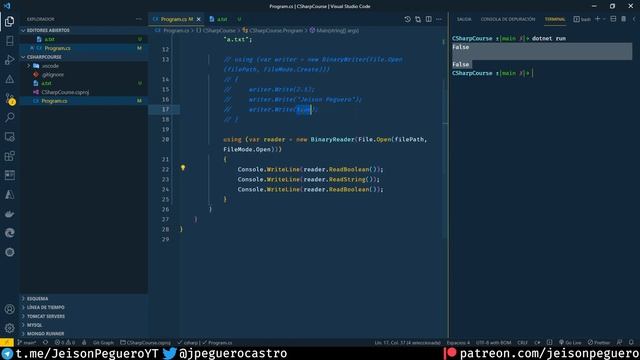Open the Search view magnifier icon
The height and width of the screenshot is (360, 640).
click(x=9, y=118)
